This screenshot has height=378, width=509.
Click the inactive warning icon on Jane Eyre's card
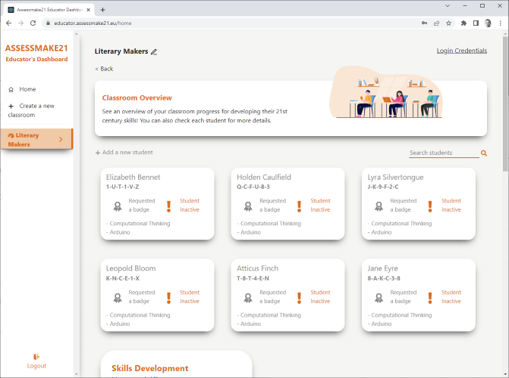tap(430, 298)
